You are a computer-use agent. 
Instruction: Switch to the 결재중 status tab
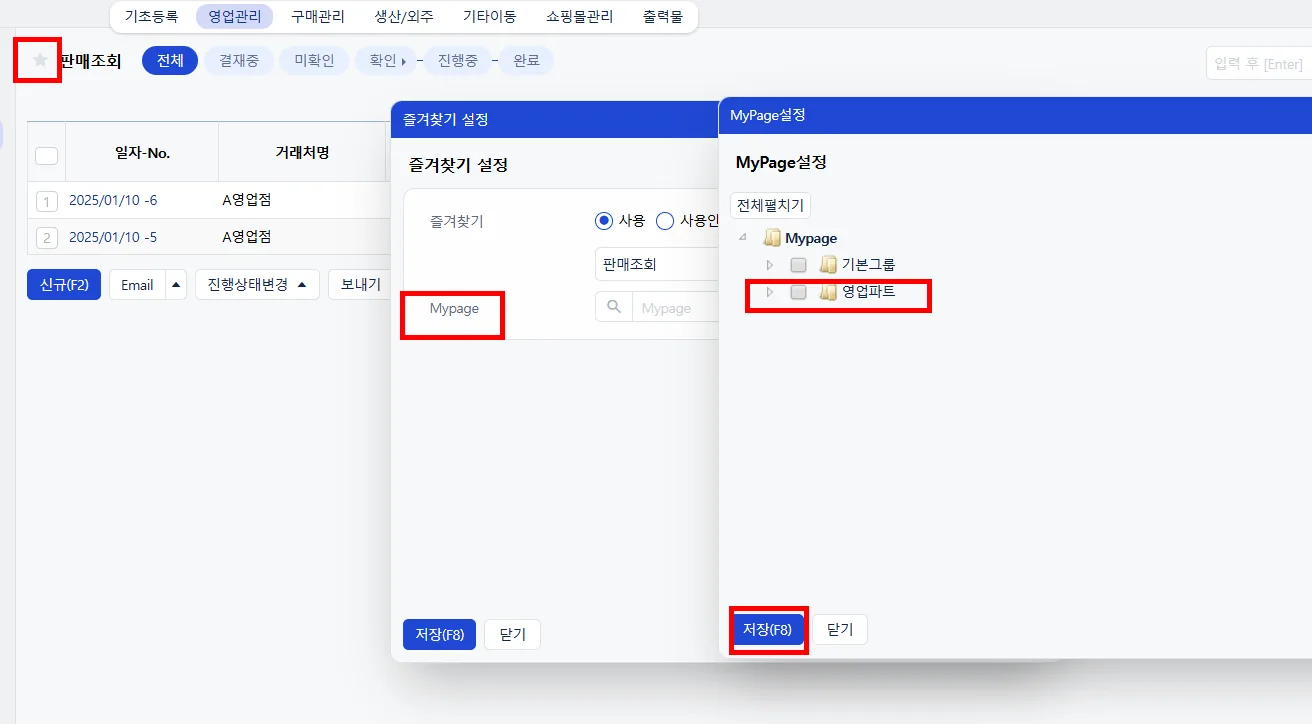point(238,60)
